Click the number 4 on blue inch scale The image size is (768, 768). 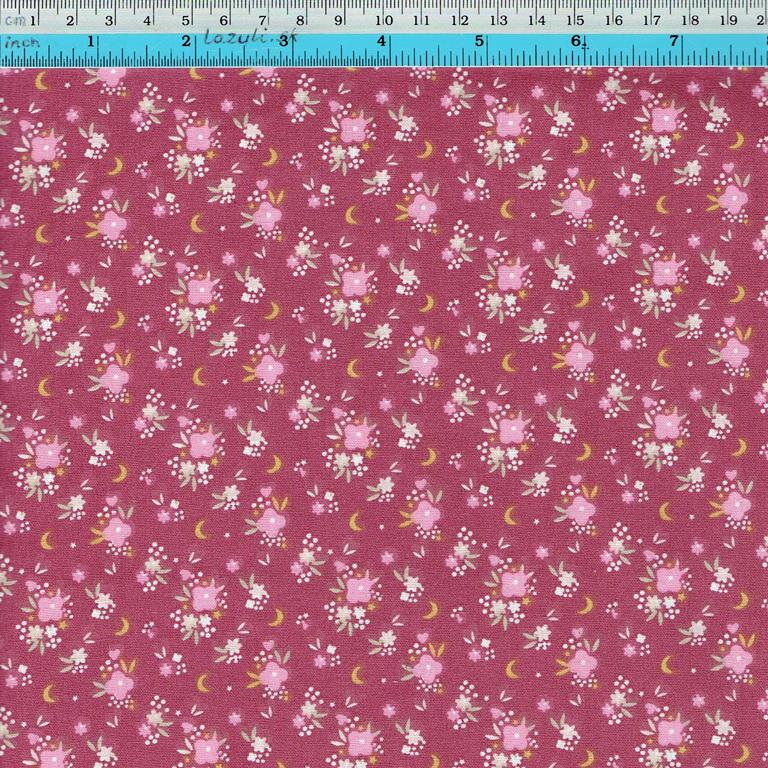click(x=382, y=41)
